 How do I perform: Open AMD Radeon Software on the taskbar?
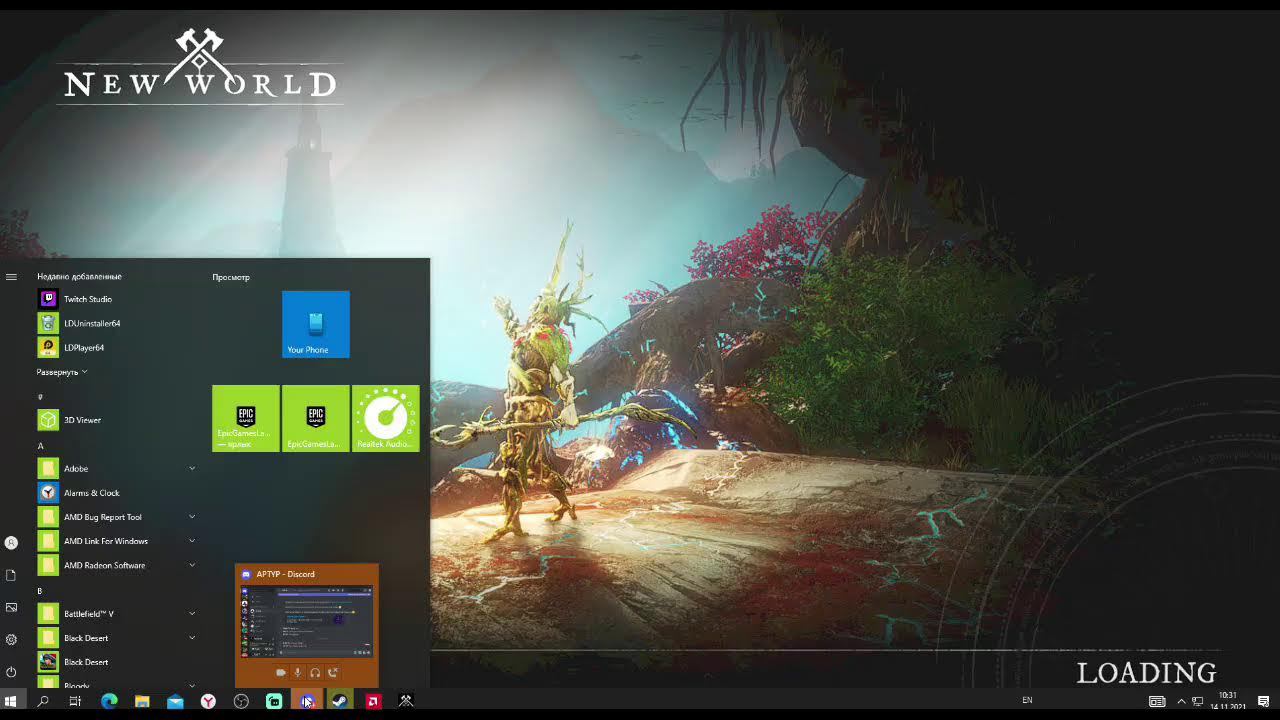(x=373, y=702)
